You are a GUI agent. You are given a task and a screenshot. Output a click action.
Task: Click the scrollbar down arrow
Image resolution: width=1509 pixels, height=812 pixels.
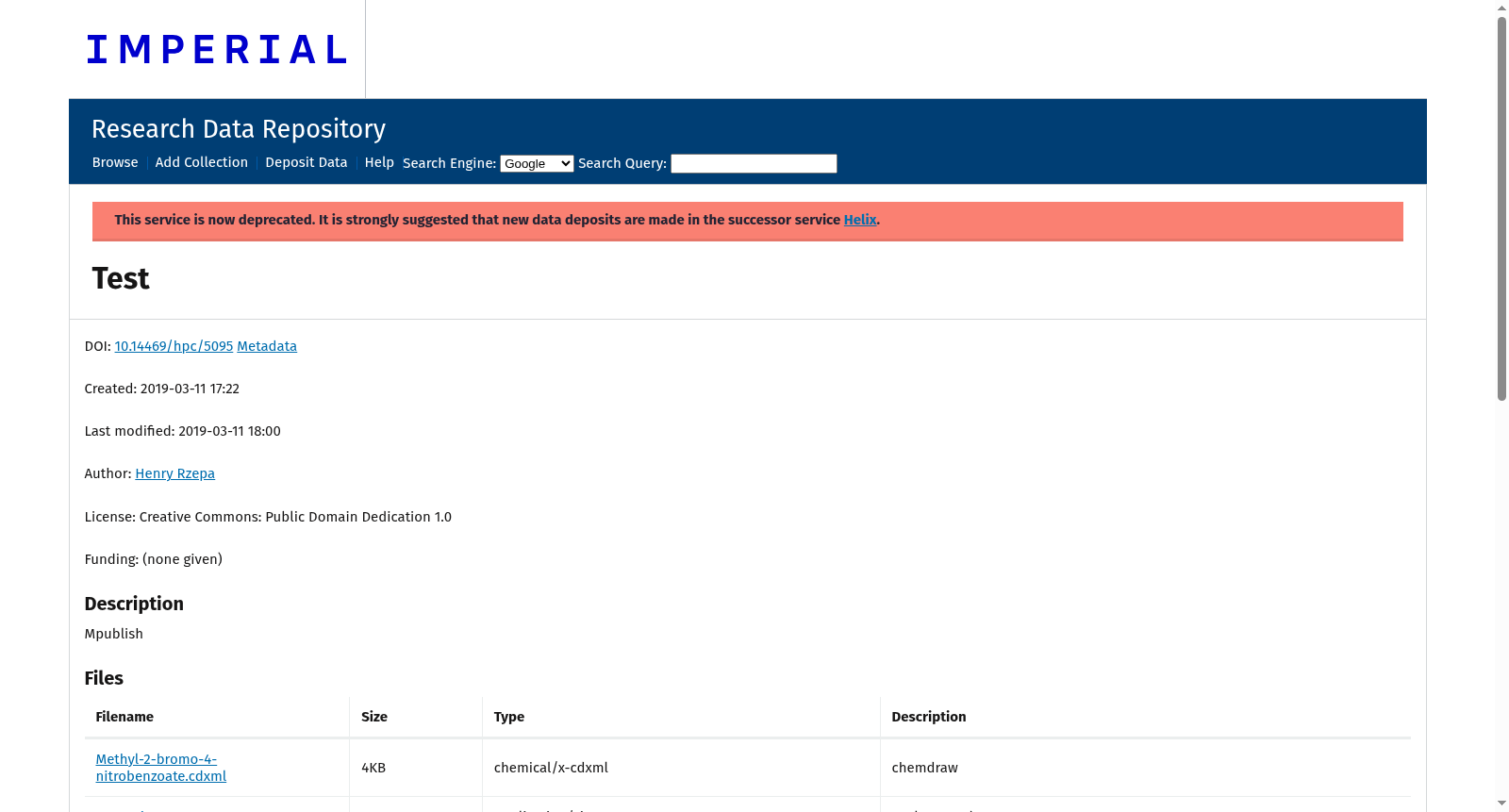point(1502,804)
